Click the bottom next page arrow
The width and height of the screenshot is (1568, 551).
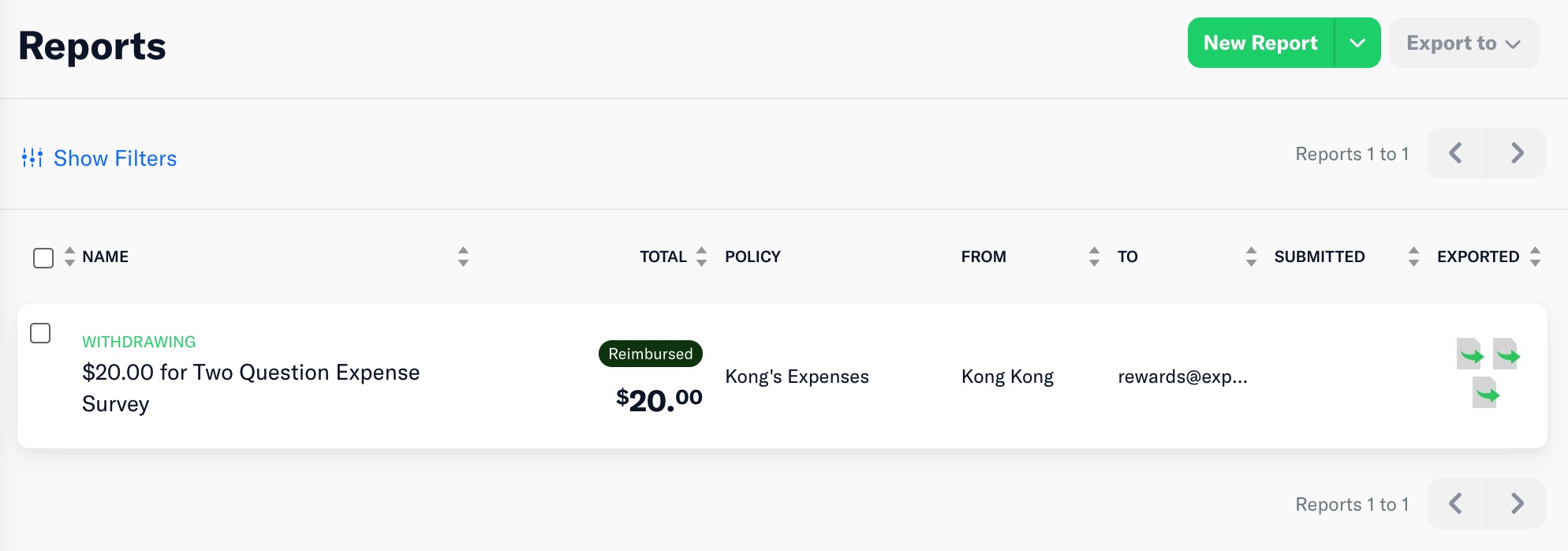[1516, 503]
